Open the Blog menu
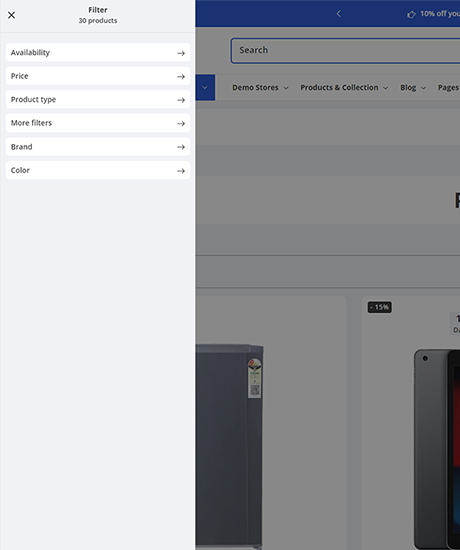460x550 pixels. (413, 87)
